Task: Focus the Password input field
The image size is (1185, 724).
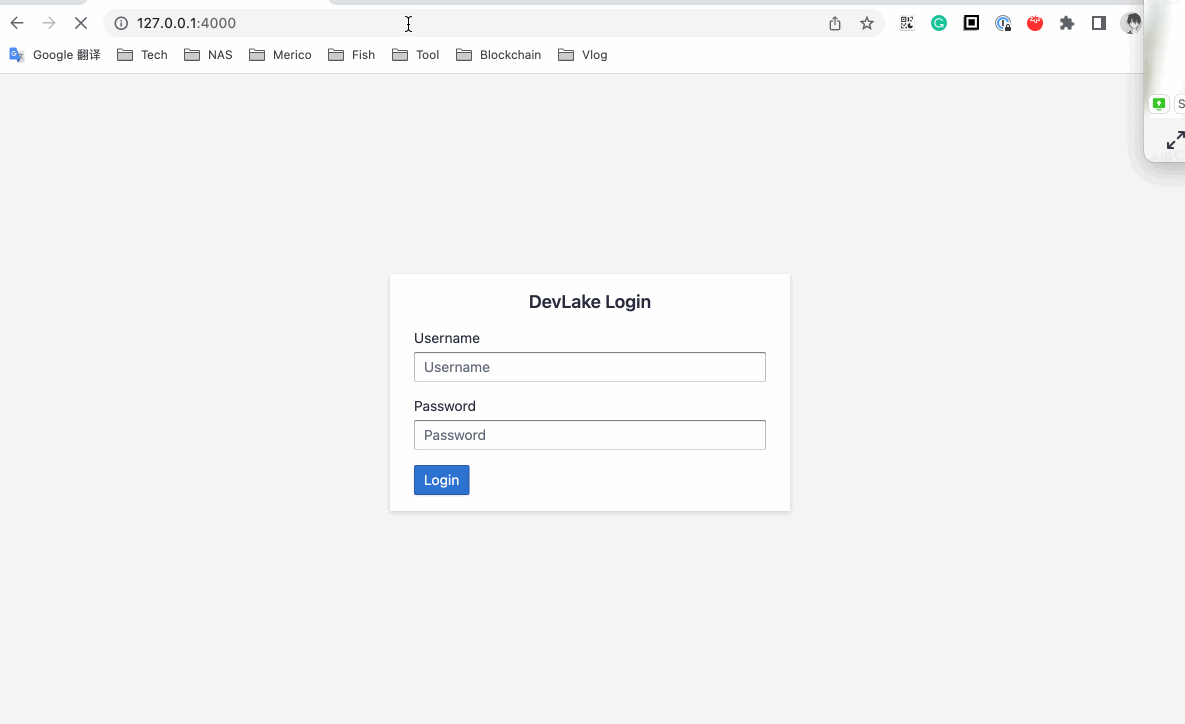Action: 589,435
